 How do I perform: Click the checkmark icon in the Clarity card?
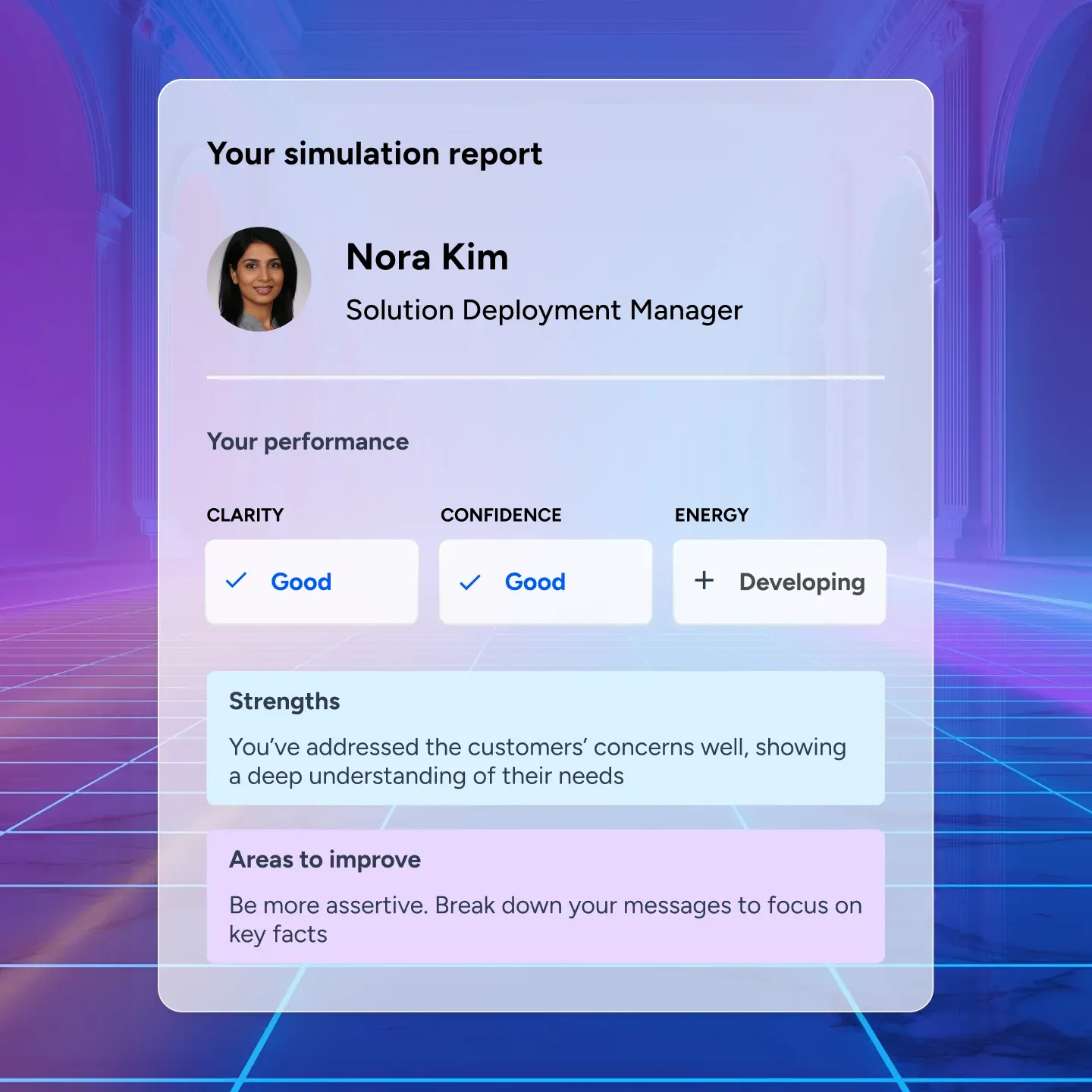(x=237, y=581)
